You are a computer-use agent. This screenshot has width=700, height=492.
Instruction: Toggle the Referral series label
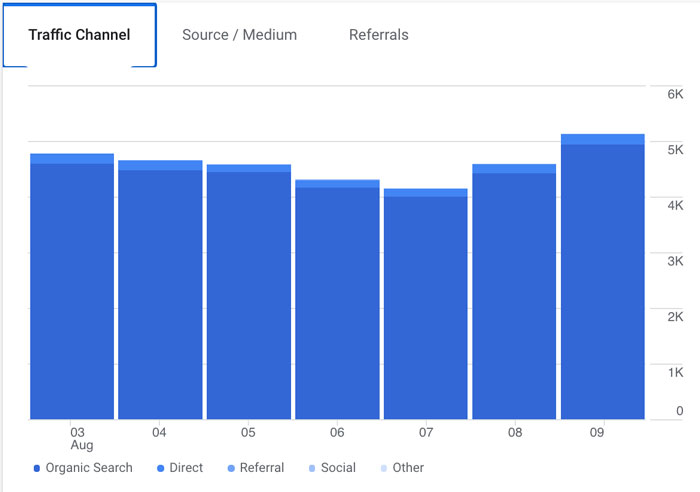pos(262,468)
